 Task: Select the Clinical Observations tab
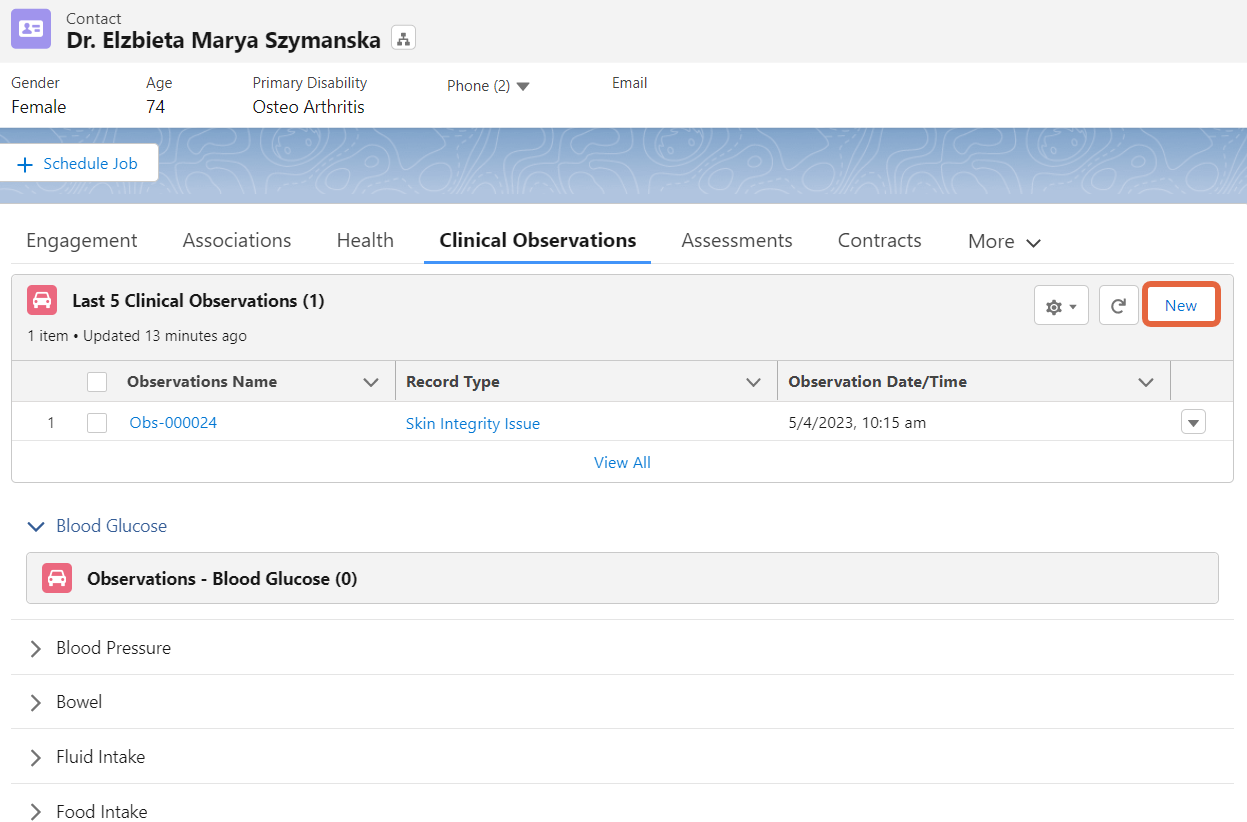pyautogui.click(x=538, y=240)
